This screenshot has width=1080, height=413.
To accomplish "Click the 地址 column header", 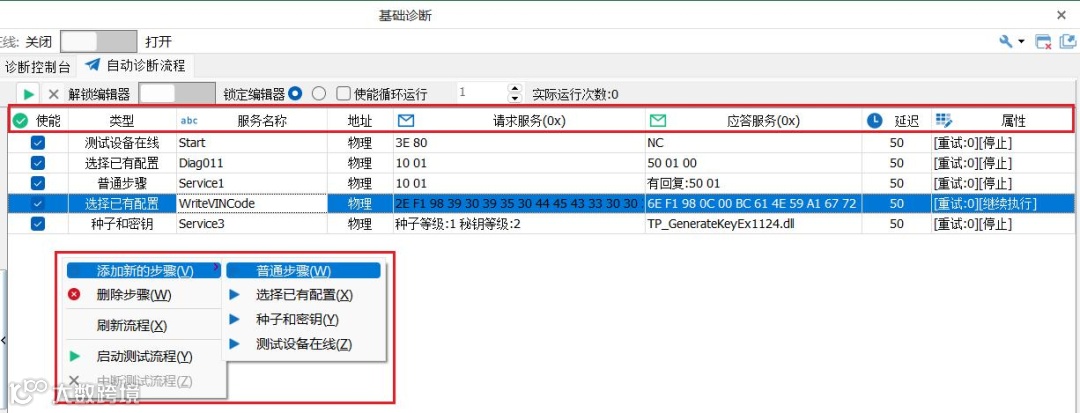I will [x=360, y=121].
